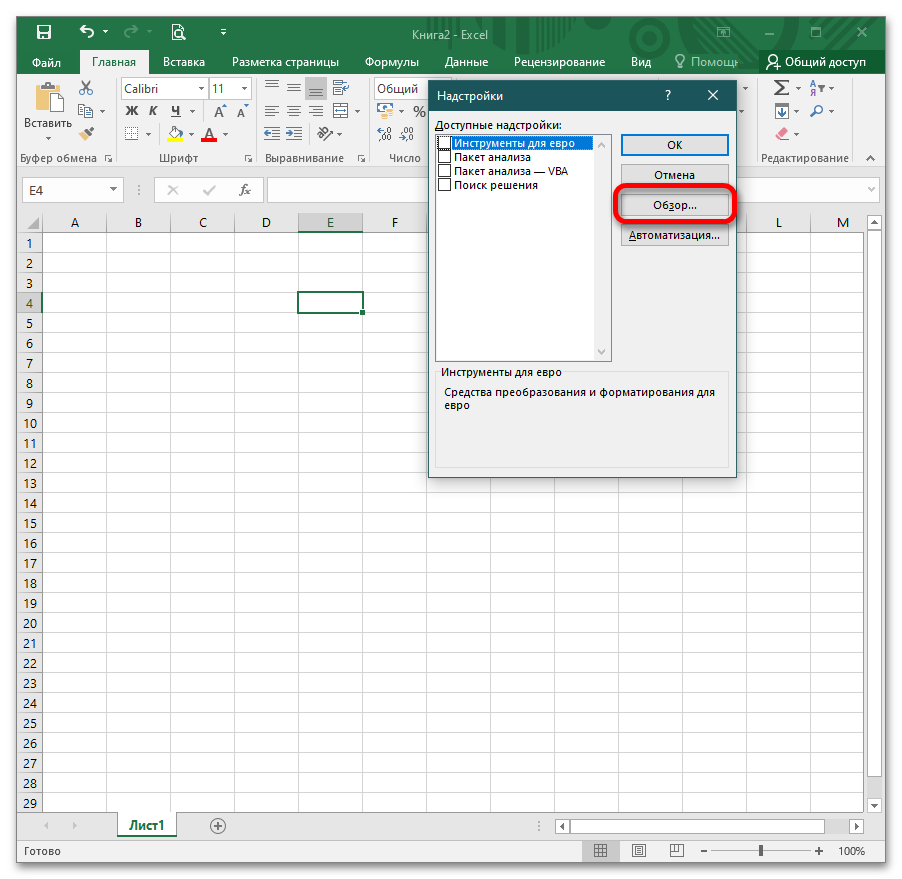Open the Формулы tab
902x879 pixels.
point(392,62)
